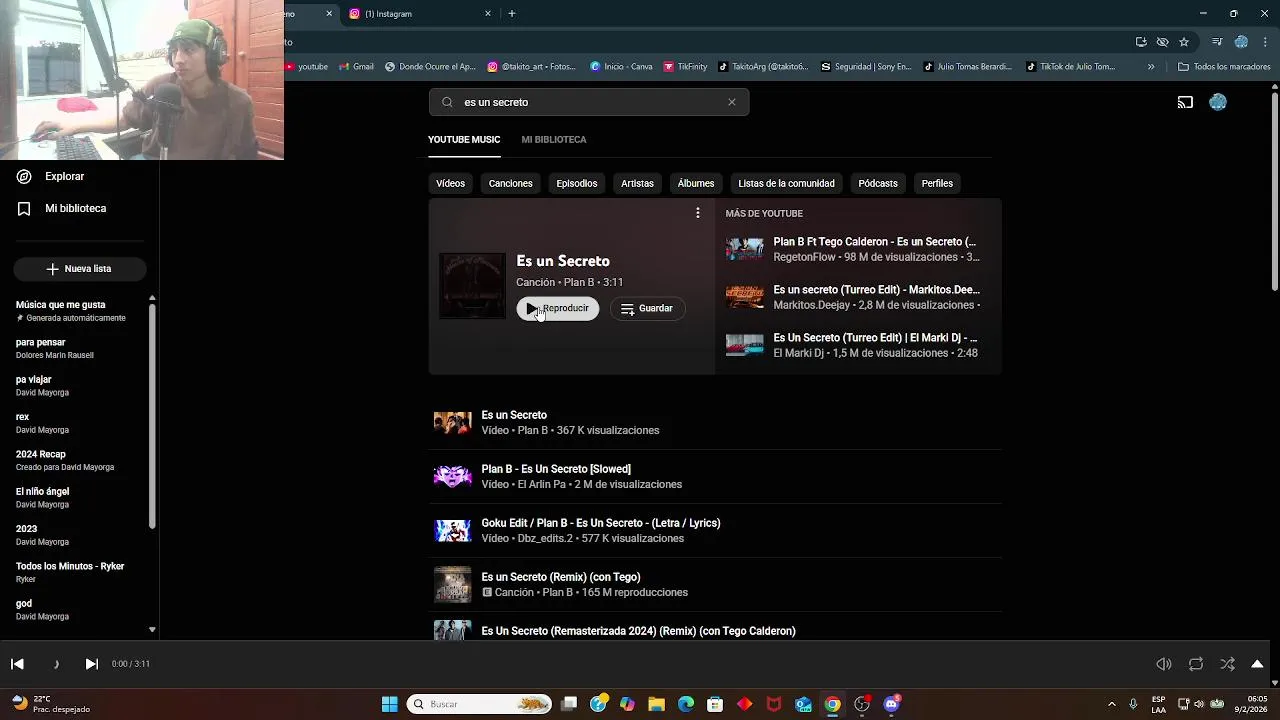Screen dimensions: 1280x720
Task: Create a playlist with Nueva lista
Action: 80,269
